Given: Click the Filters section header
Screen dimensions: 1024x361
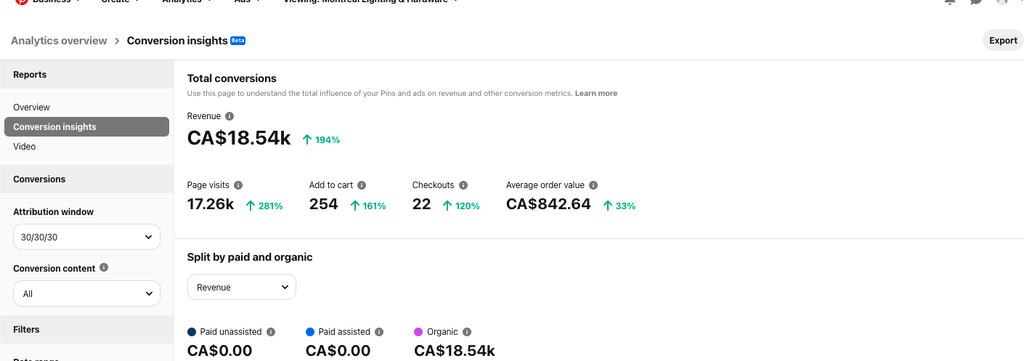Looking at the screenshot, I should 87,330.
